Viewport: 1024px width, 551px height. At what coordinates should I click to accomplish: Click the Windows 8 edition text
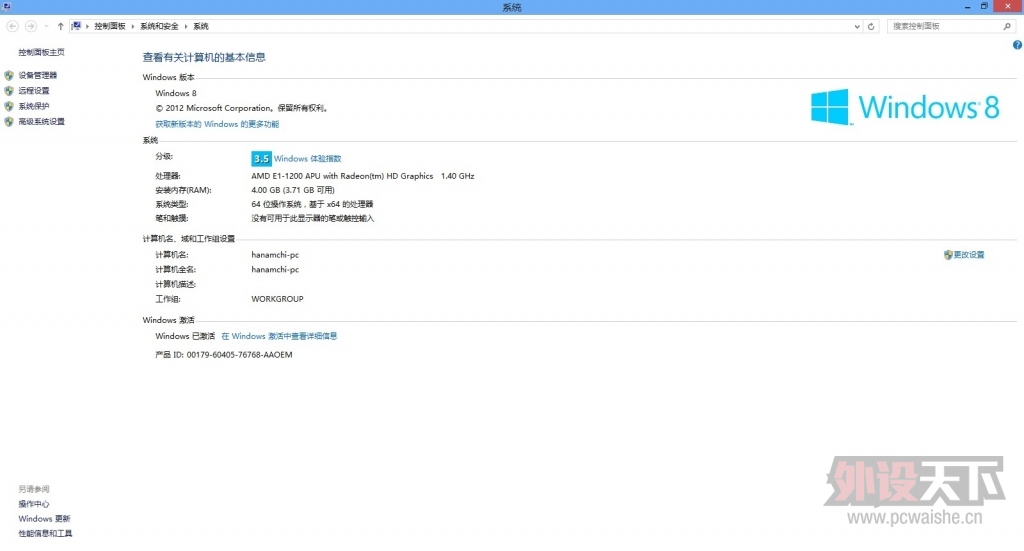point(176,93)
